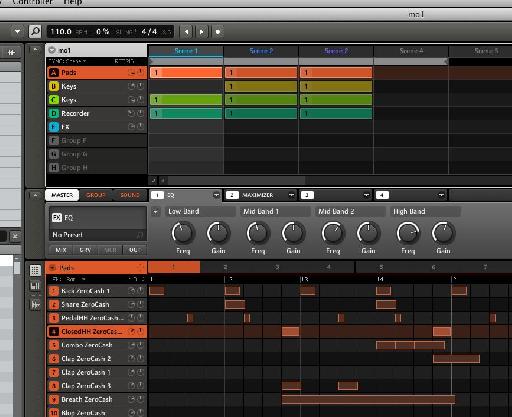This screenshot has width=512, height=417.
Task: Open empty FX slot 4 dropdown arrow
Action: [441, 195]
